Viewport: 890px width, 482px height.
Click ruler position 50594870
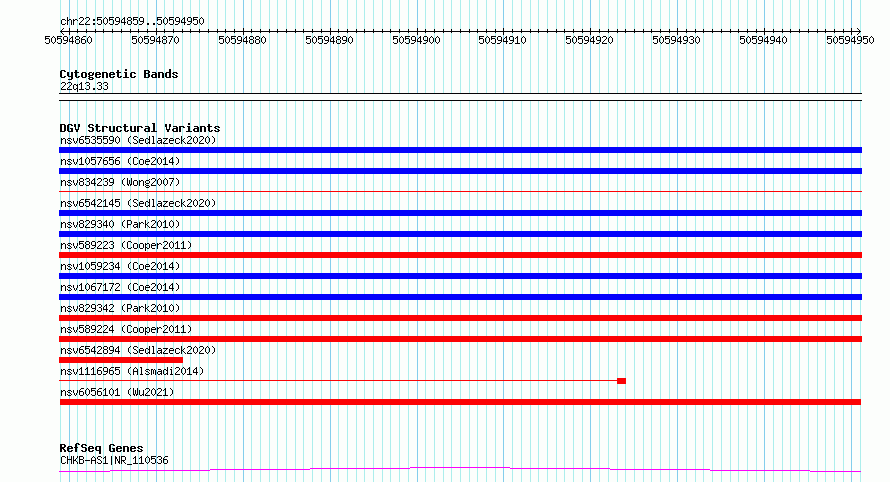tap(155, 40)
